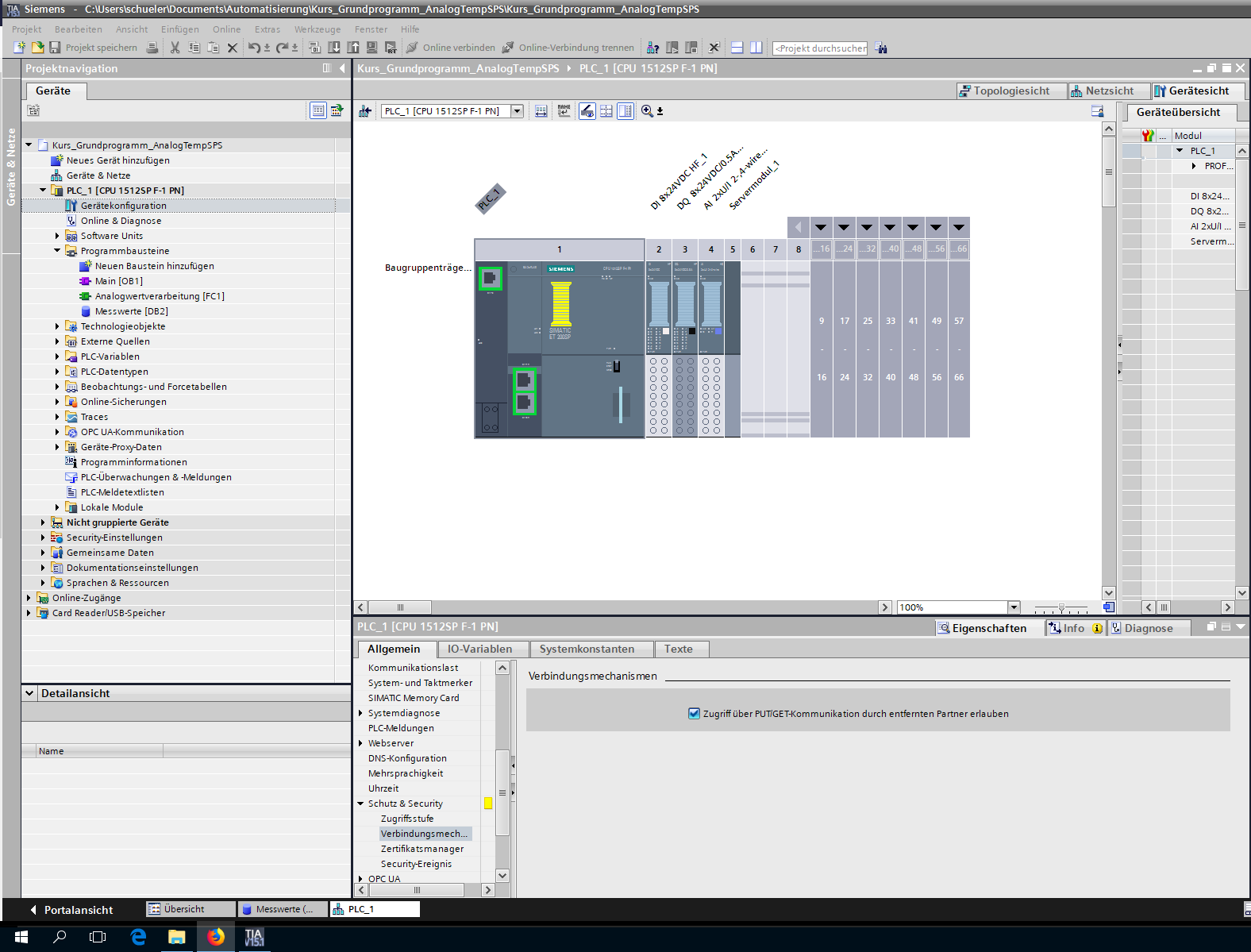
Task: Expand the Technologieobjekte tree node
Action: [57, 326]
